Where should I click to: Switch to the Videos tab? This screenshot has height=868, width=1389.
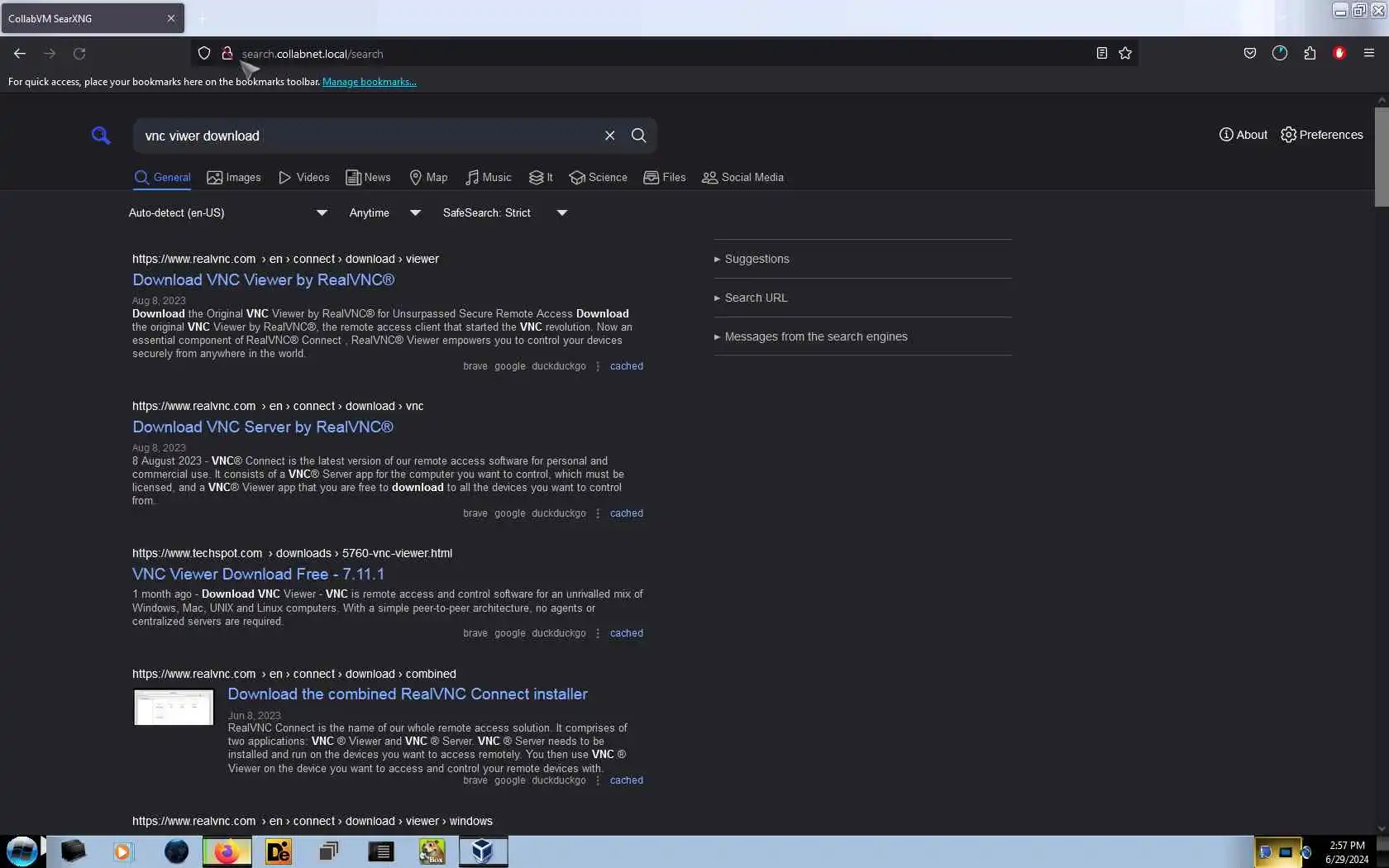(303, 178)
